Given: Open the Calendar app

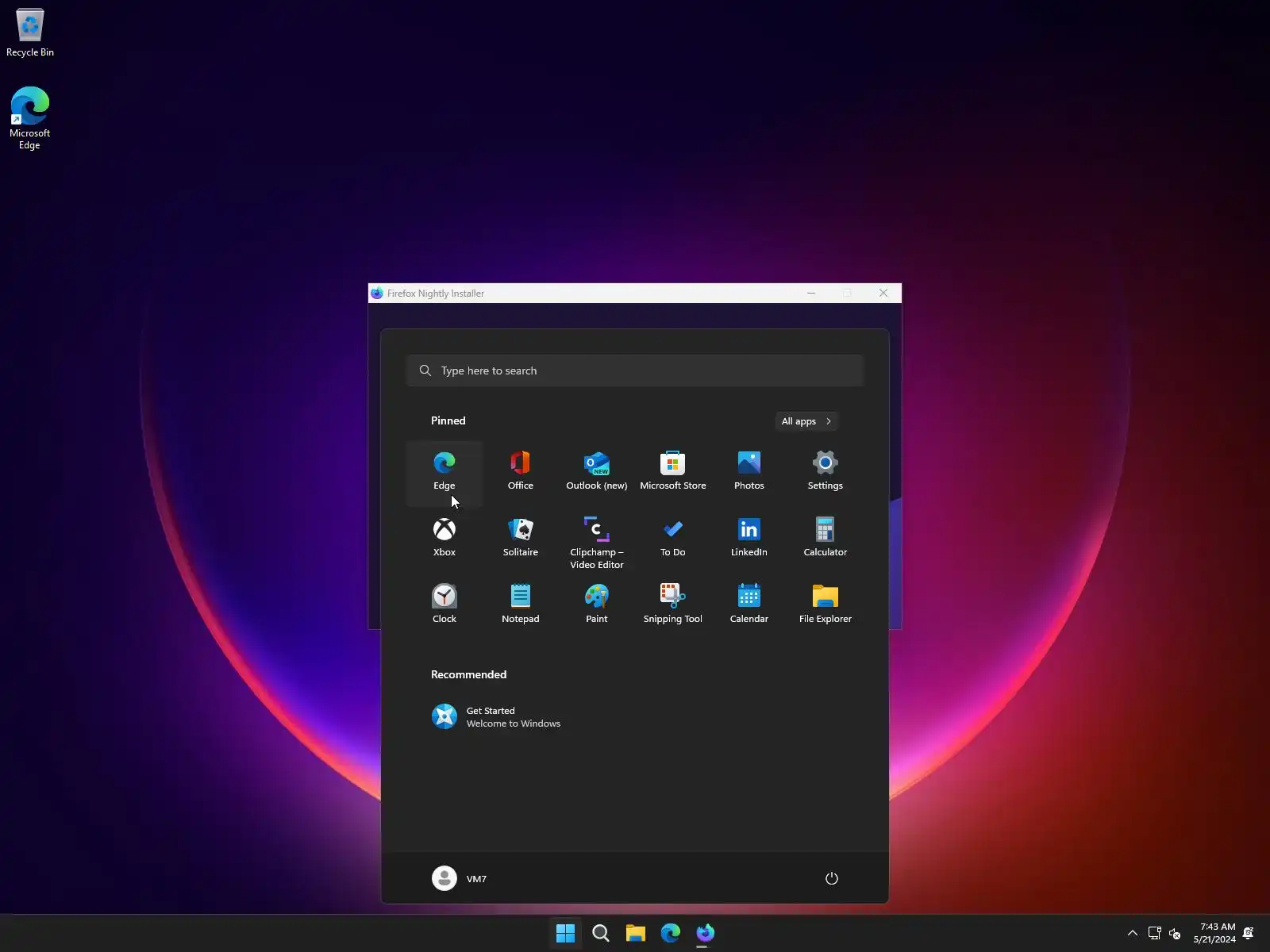Looking at the screenshot, I should pyautogui.click(x=749, y=605).
